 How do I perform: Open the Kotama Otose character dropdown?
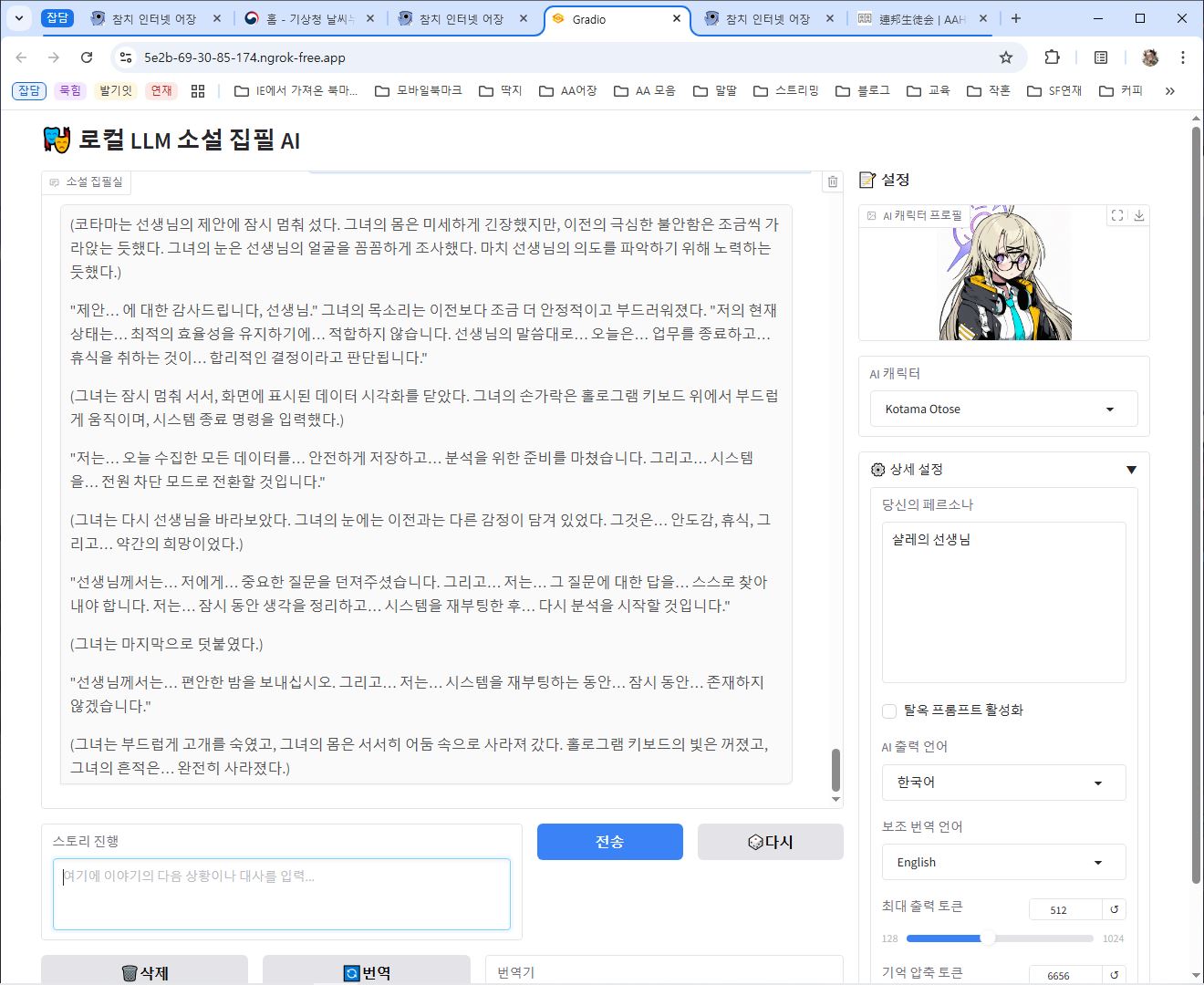pos(1002,409)
